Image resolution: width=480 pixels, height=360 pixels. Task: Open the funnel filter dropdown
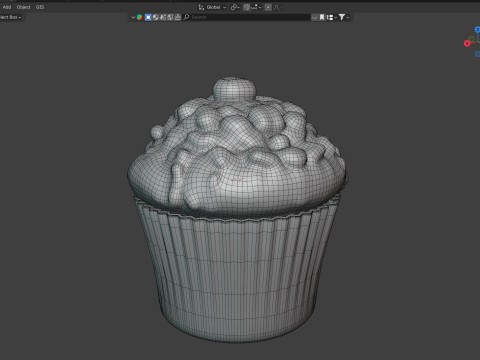click(x=344, y=17)
